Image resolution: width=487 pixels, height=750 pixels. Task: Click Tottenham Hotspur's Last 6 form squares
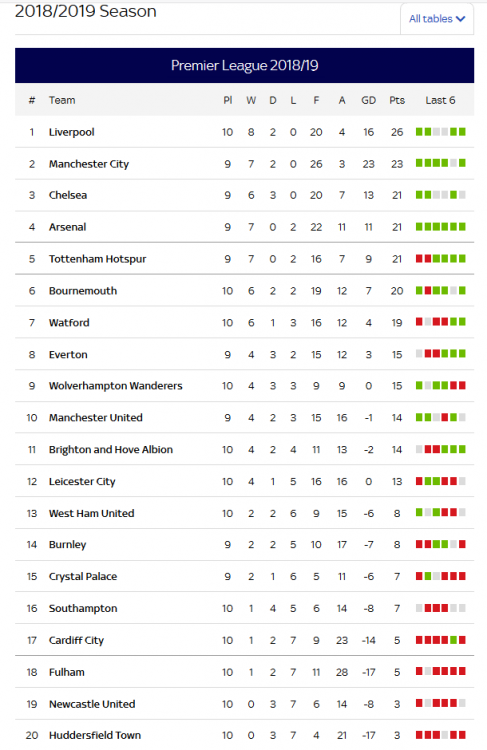[441, 259]
